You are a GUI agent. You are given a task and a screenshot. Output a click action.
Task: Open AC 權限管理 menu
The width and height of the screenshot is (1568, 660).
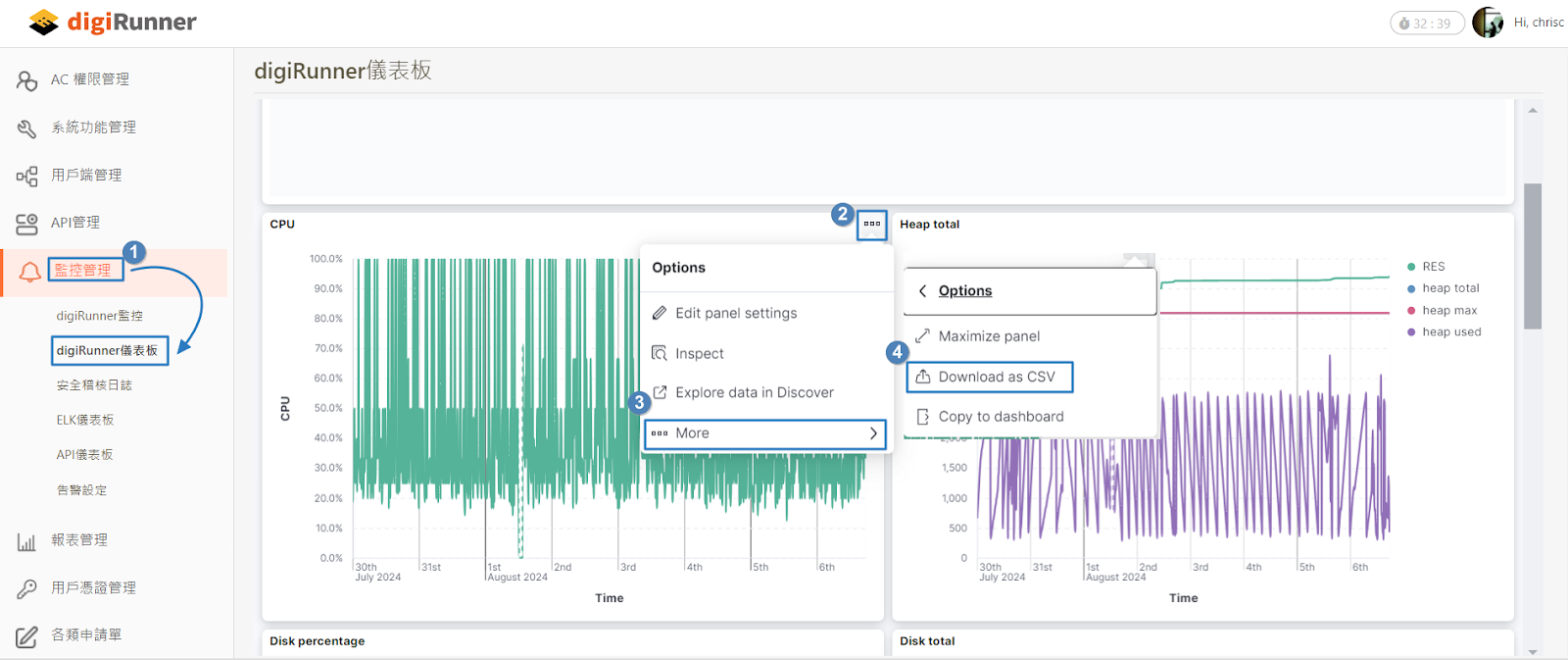[x=90, y=79]
